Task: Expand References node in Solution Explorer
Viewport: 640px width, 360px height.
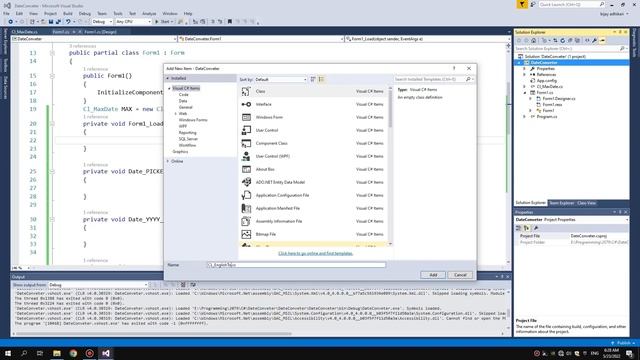Action: pos(525,75)
